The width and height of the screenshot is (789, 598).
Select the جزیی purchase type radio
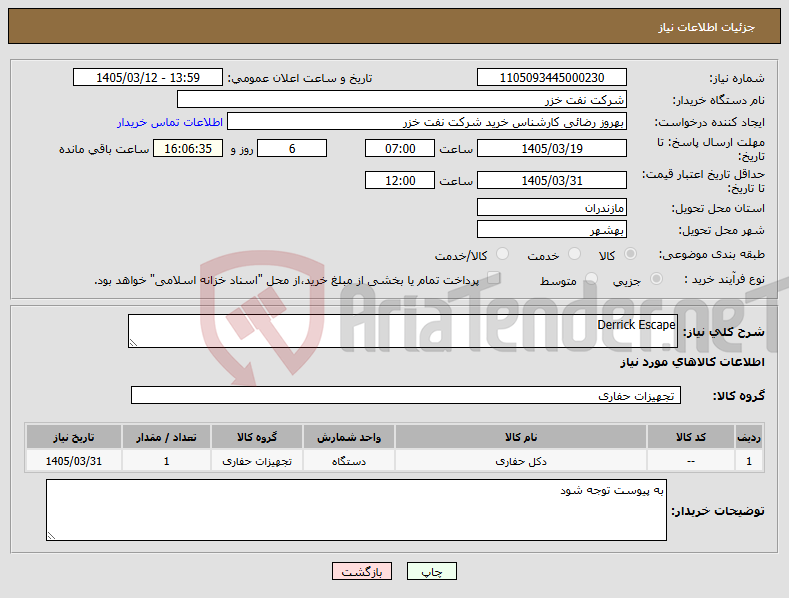click(x=656, y=279)
